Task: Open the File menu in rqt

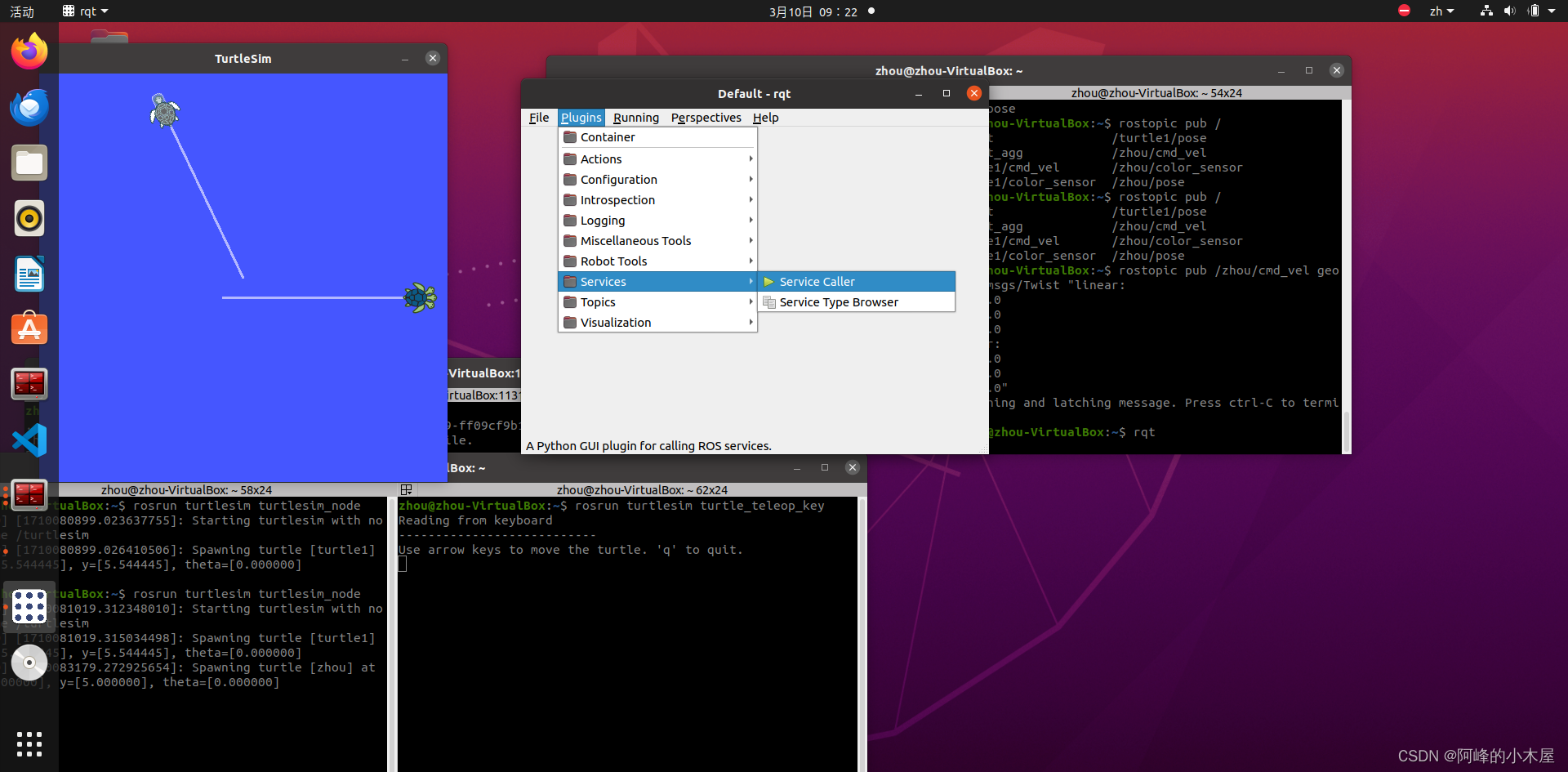Action: [x=539, y=118]
